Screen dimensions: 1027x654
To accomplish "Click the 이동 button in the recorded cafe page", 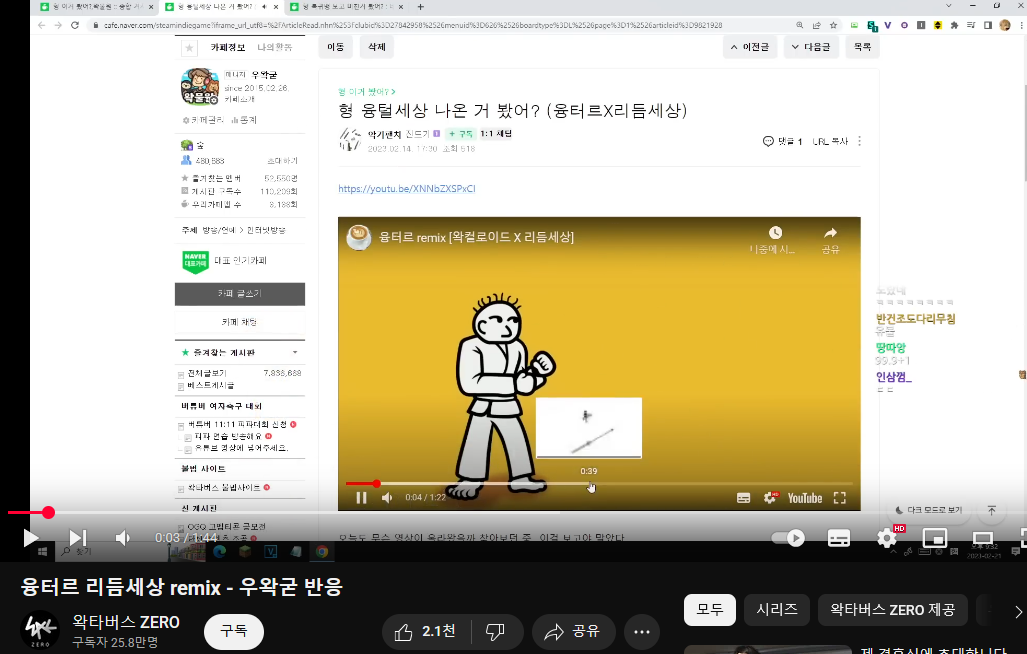I will tap(335, 47).
